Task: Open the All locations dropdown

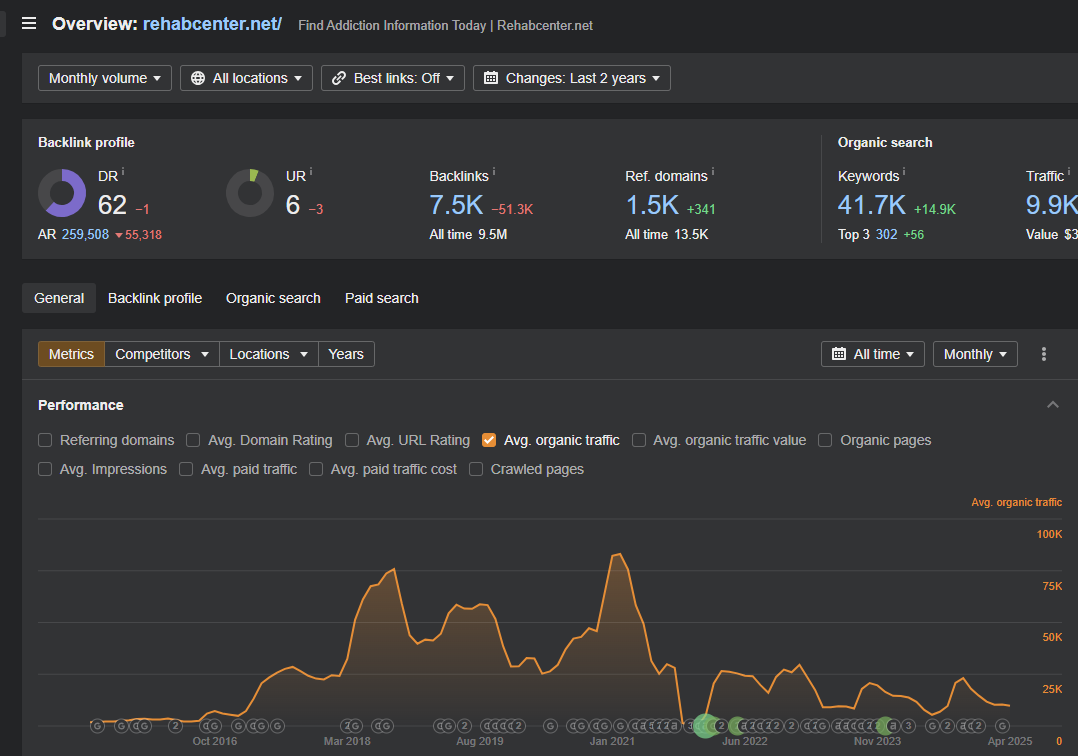Action: point(246,78)
